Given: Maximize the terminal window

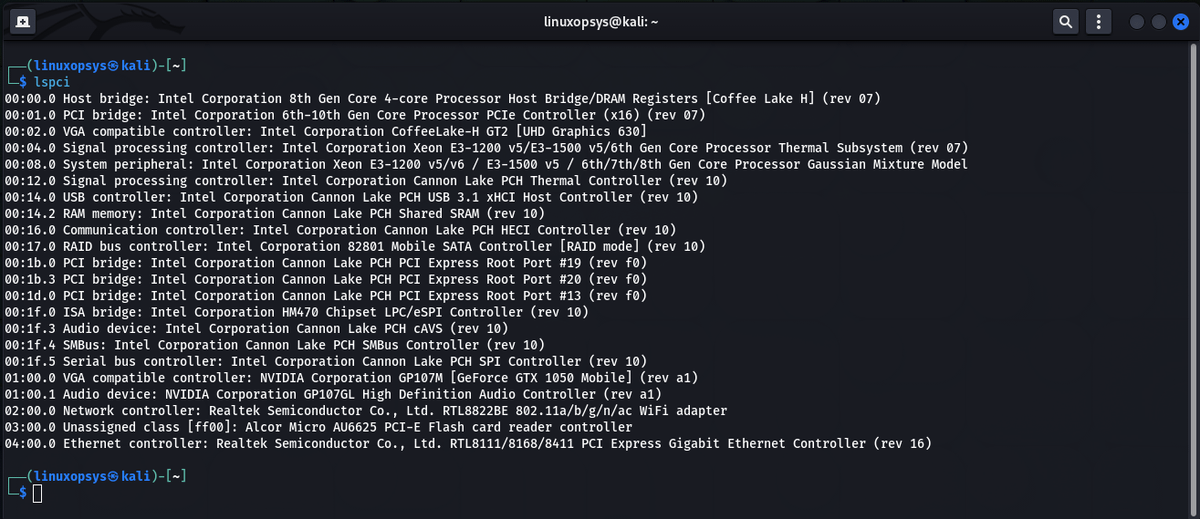Looking at the screenshot, I should coord(1159,21).
